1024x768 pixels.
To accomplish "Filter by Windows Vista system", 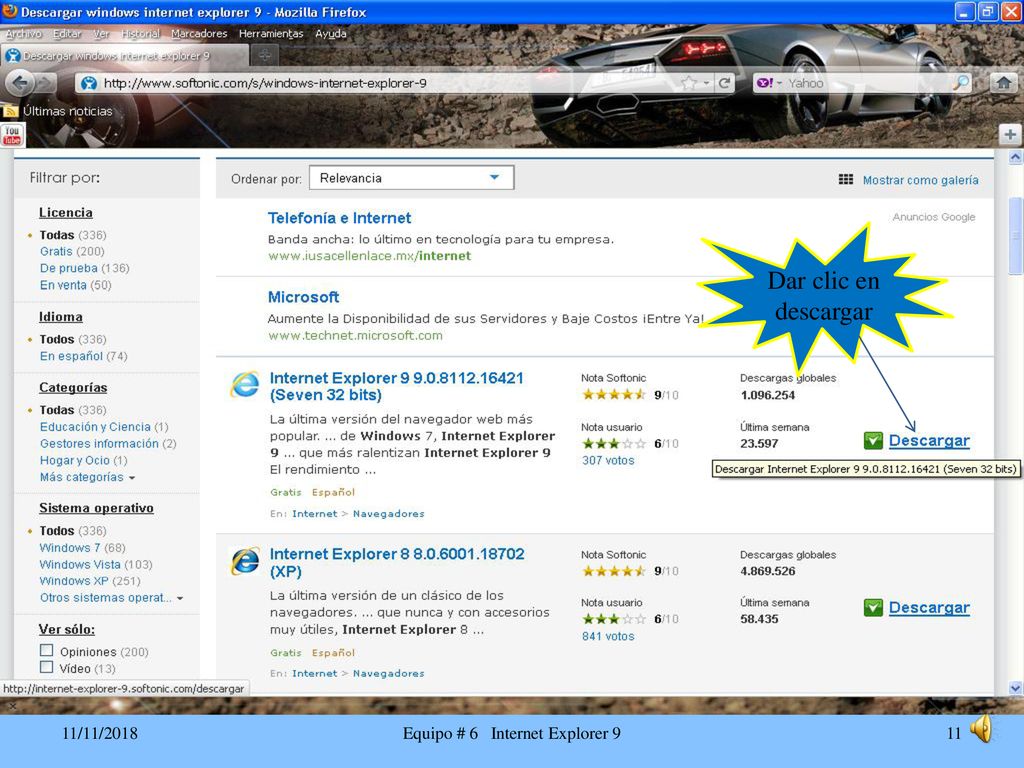I will 80,564.
